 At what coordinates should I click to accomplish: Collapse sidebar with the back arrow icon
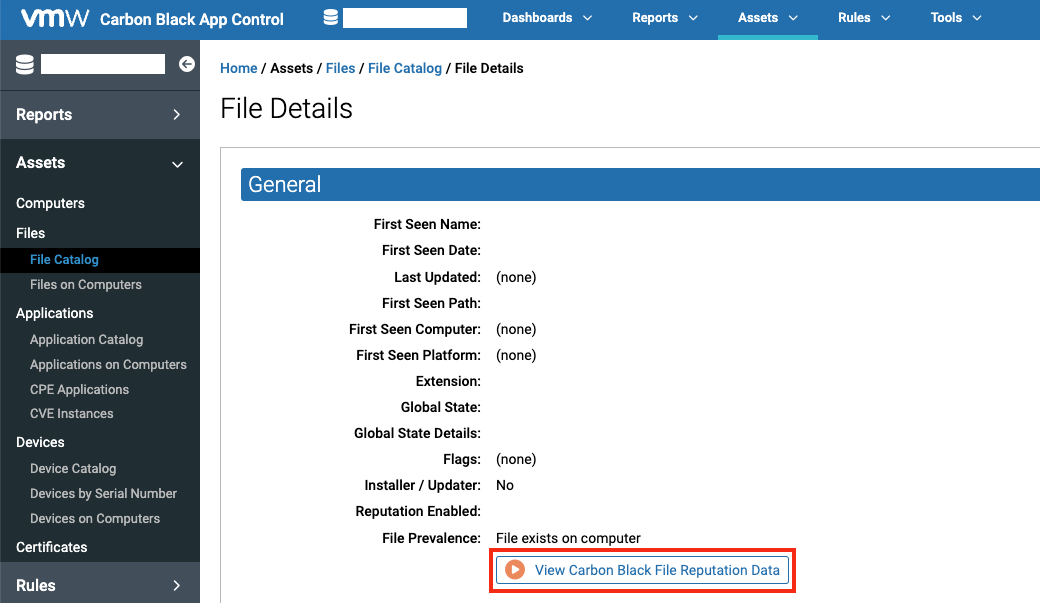[x=186, y=64]
